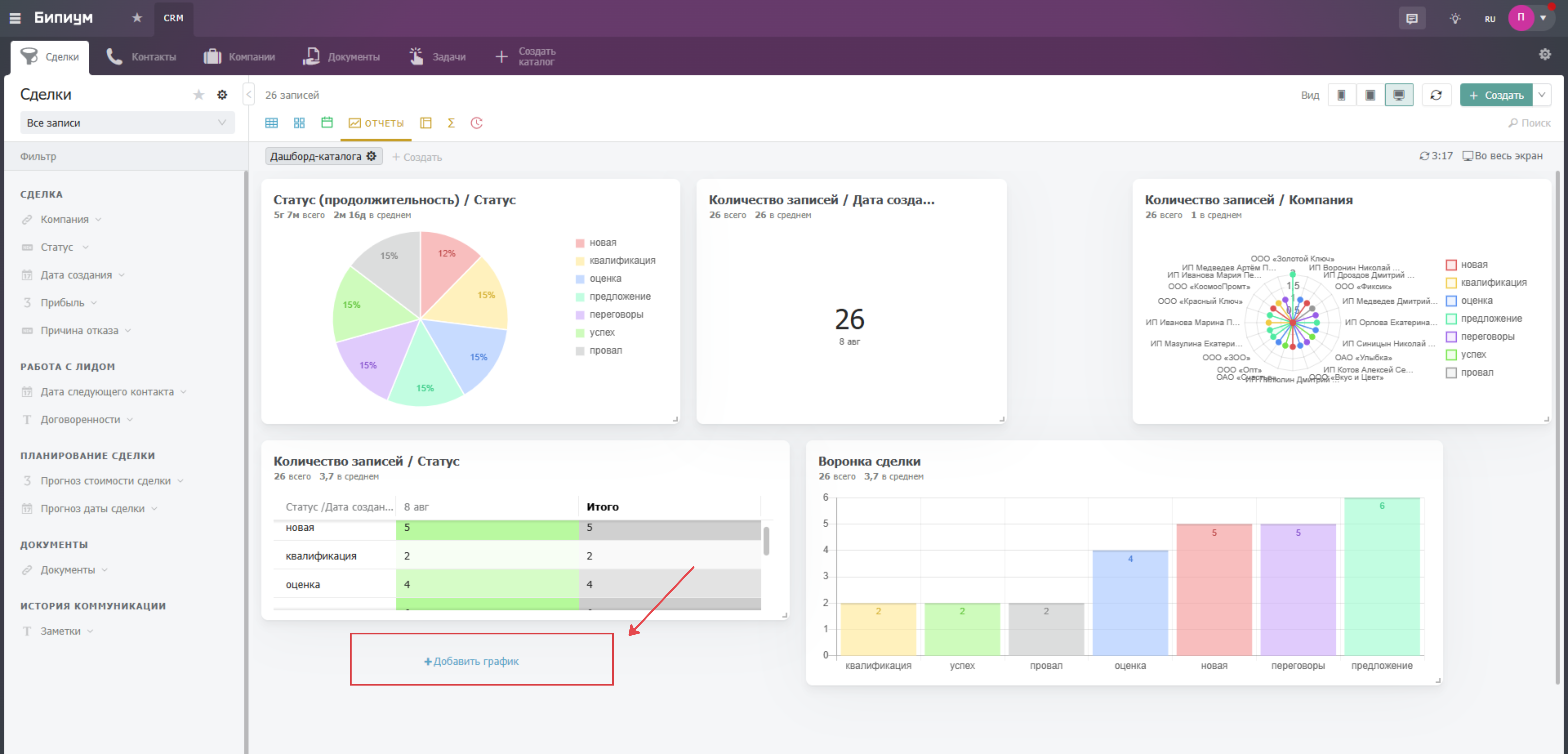The width and height of the screenshot is (1568, 754).
Task: Toggle новая legend checkbox in Компания chart
Action: point(1451,265)
